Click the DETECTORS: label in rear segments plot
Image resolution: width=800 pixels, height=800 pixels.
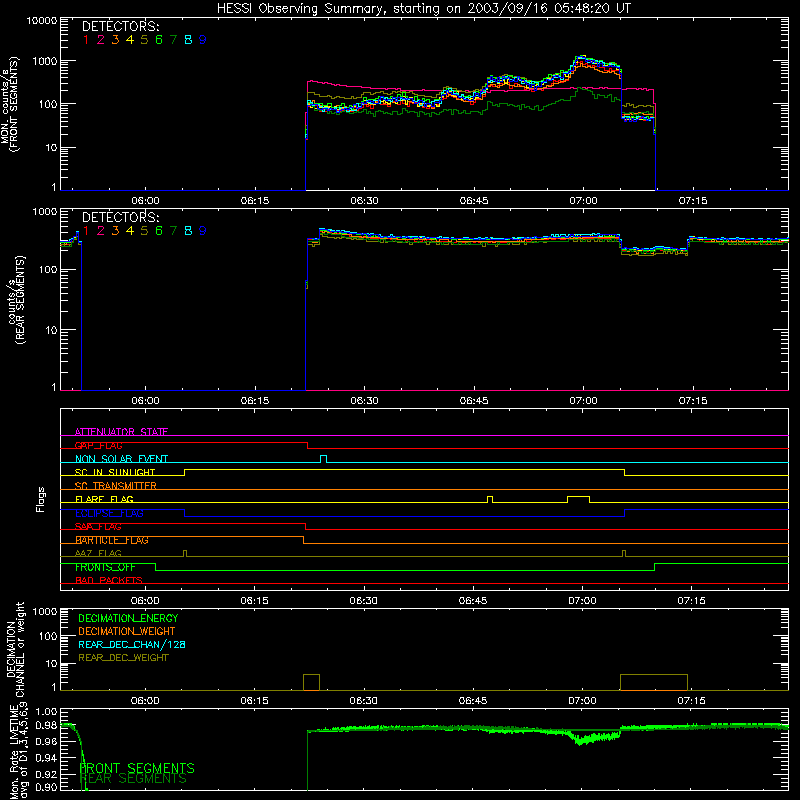click(120, 217)
